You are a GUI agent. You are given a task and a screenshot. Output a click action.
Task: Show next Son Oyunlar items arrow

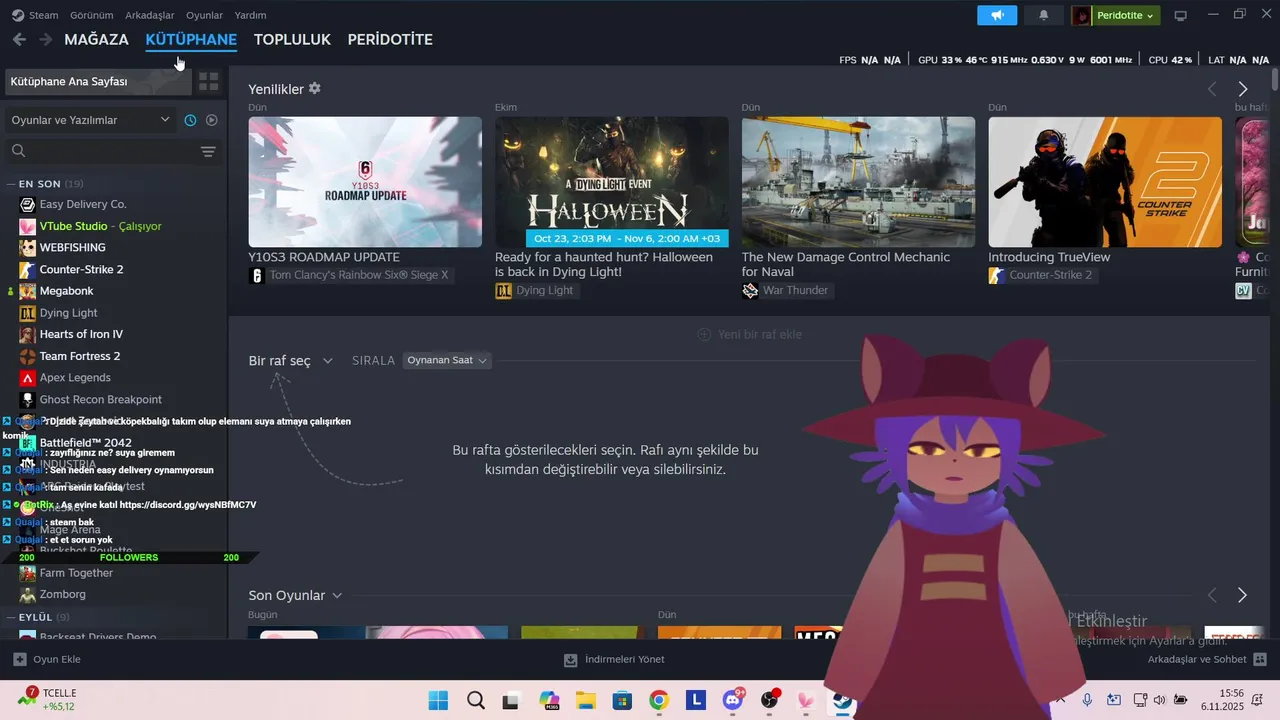coord(1243,595)
